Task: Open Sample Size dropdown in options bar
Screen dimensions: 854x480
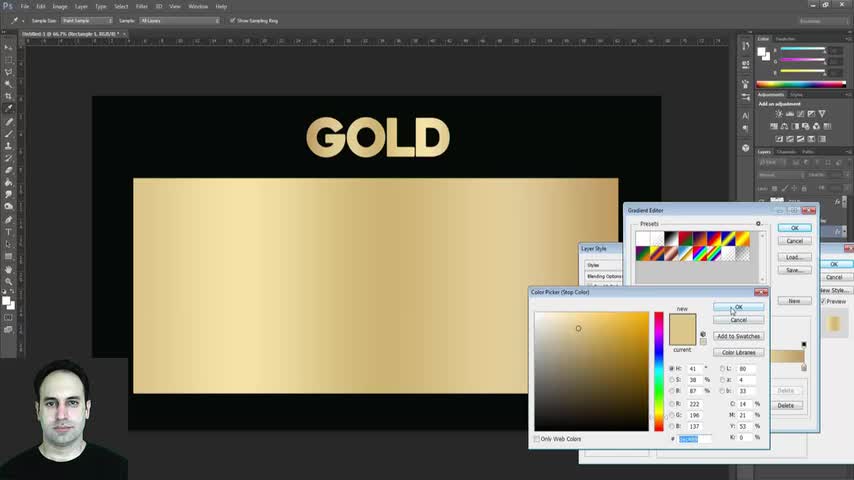Action: (x=87, y=21)
